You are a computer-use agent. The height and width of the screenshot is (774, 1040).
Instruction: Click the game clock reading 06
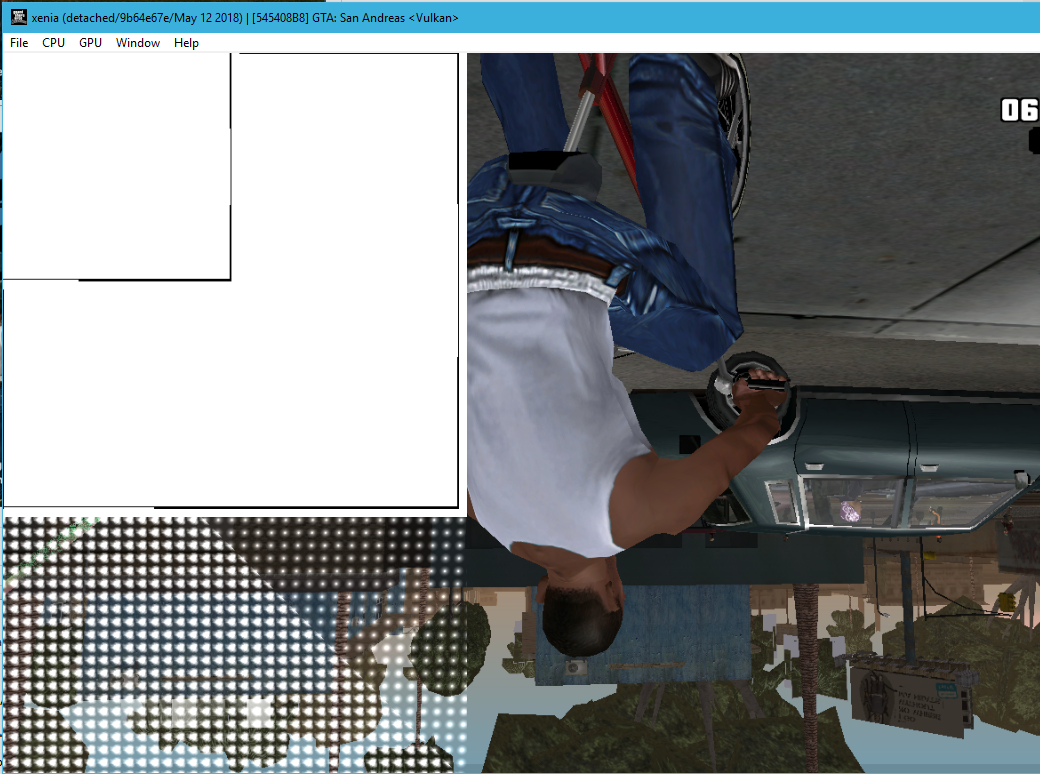click(1019, 110)
